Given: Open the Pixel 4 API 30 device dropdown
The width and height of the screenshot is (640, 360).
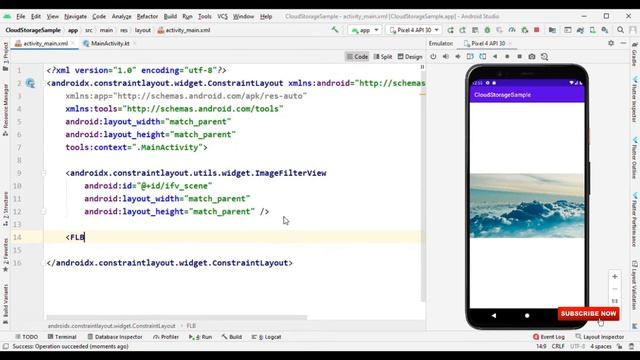Looking at the screenshot, I should (414, 30).
